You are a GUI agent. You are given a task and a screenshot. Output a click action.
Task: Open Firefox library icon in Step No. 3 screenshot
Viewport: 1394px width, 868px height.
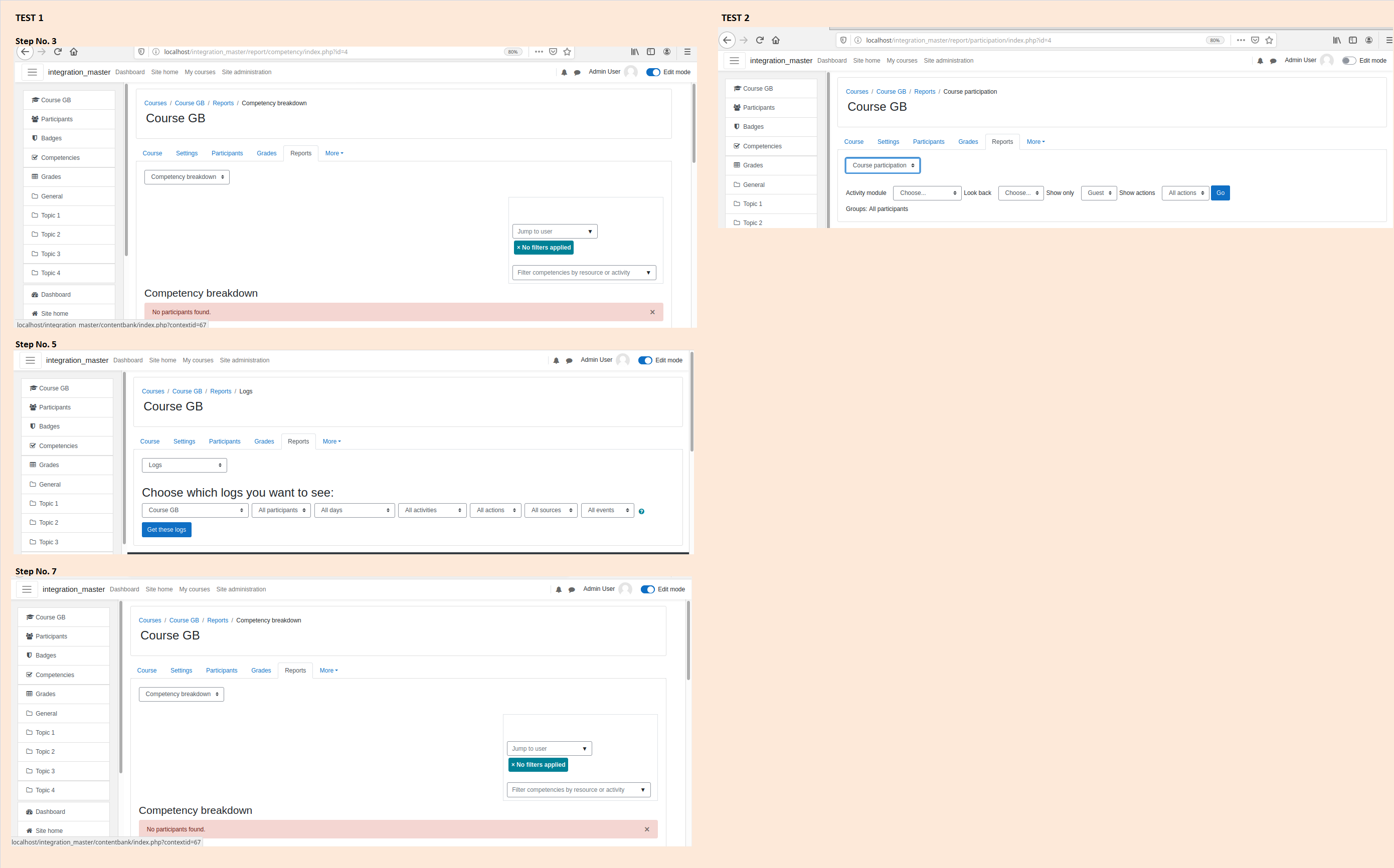click(x=635, y=52)
